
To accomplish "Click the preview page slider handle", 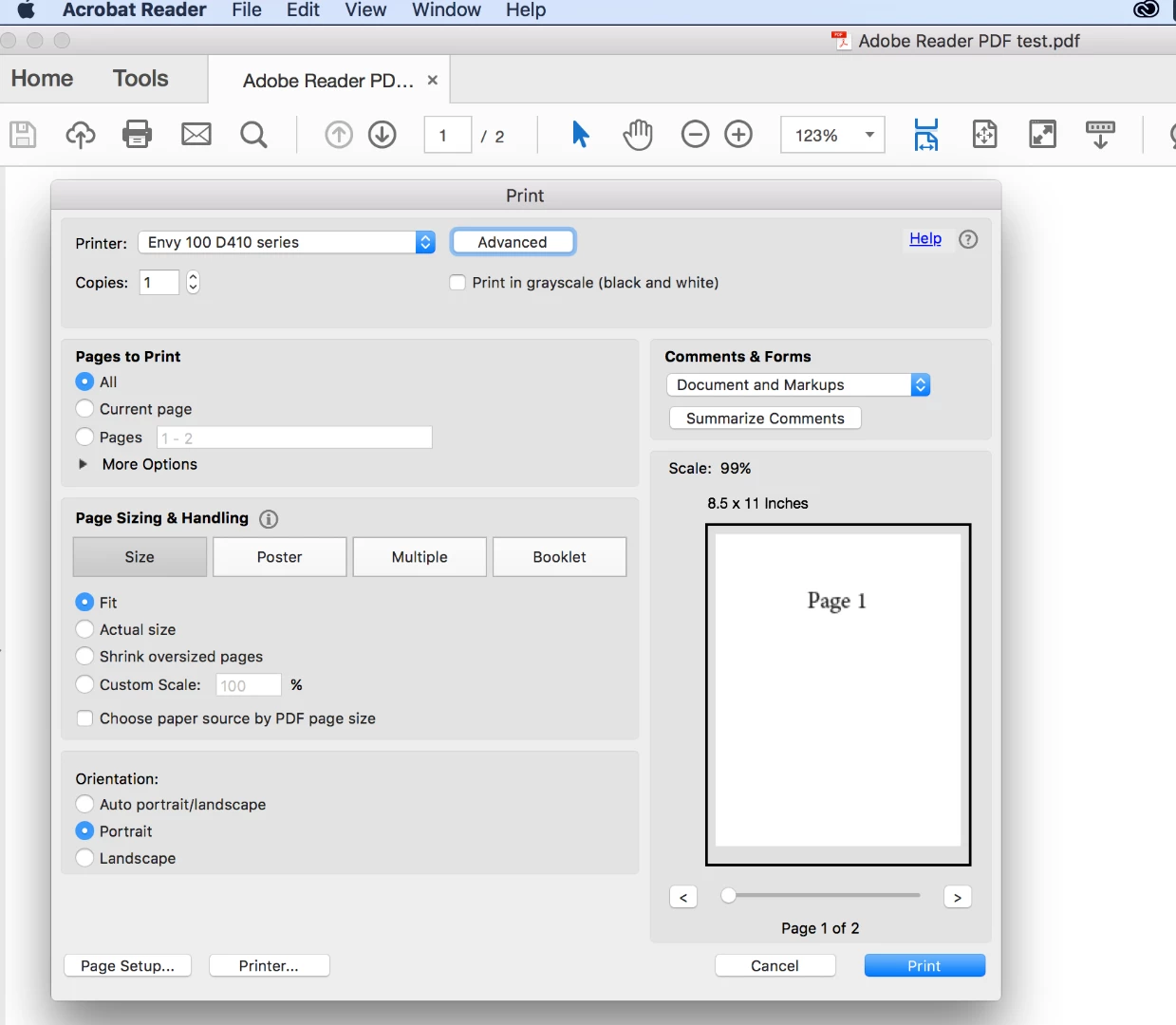I will coord(728,895).
